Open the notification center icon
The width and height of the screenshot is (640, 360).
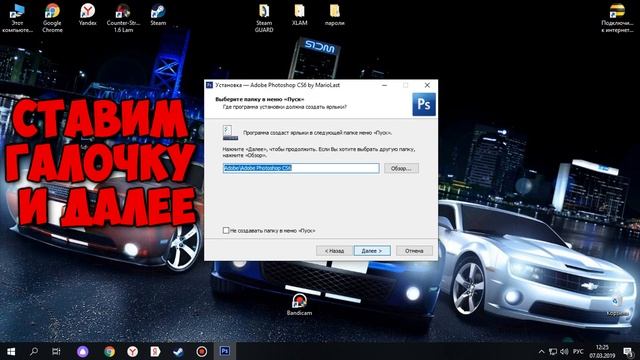[x=628, y=351]
